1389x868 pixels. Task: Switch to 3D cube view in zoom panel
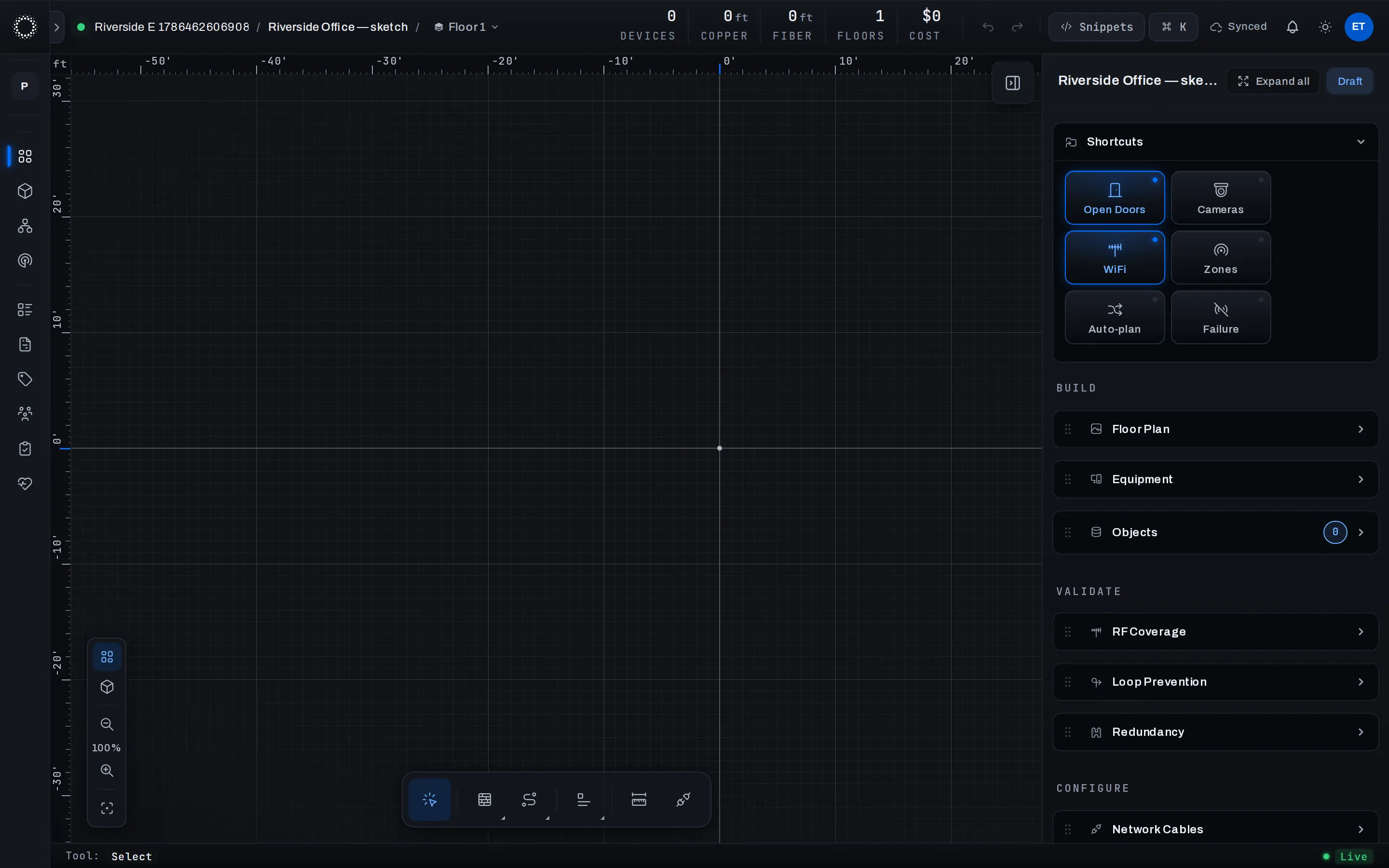point(107,687)
